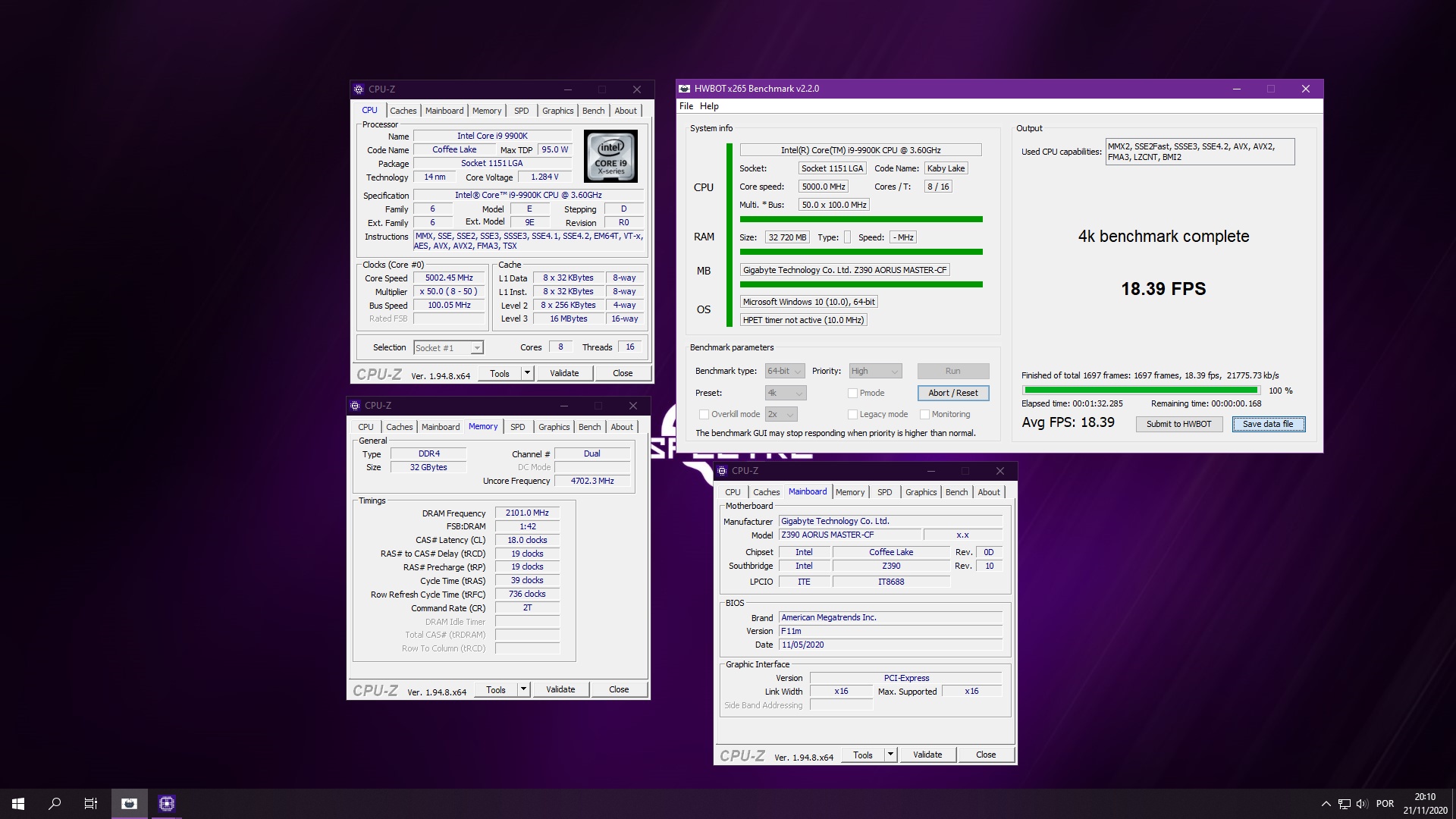Click the green RAM score bar
Viewport: 1456px width, 819px height.
click(x=861, y=252)
